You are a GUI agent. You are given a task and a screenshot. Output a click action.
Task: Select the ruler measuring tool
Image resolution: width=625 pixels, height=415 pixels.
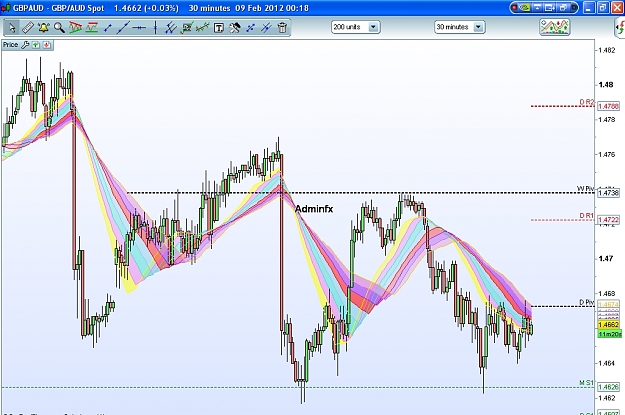point(28,28)
